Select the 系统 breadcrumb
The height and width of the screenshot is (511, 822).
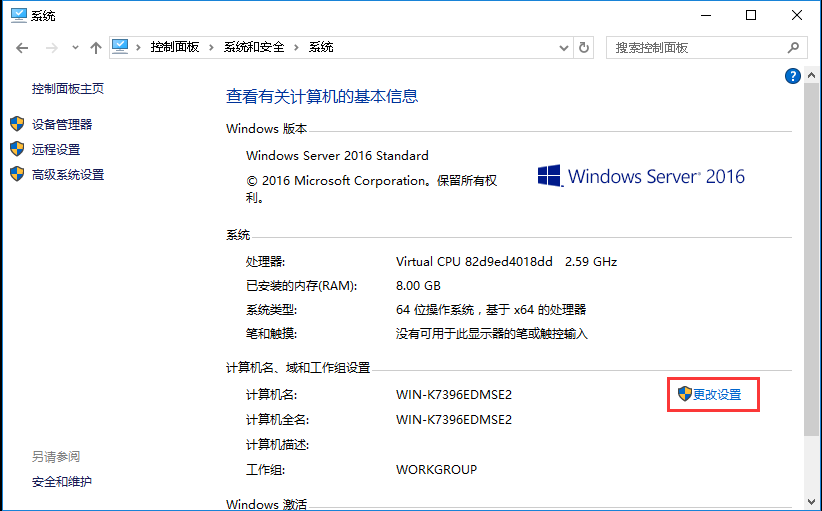pos(321,47)
